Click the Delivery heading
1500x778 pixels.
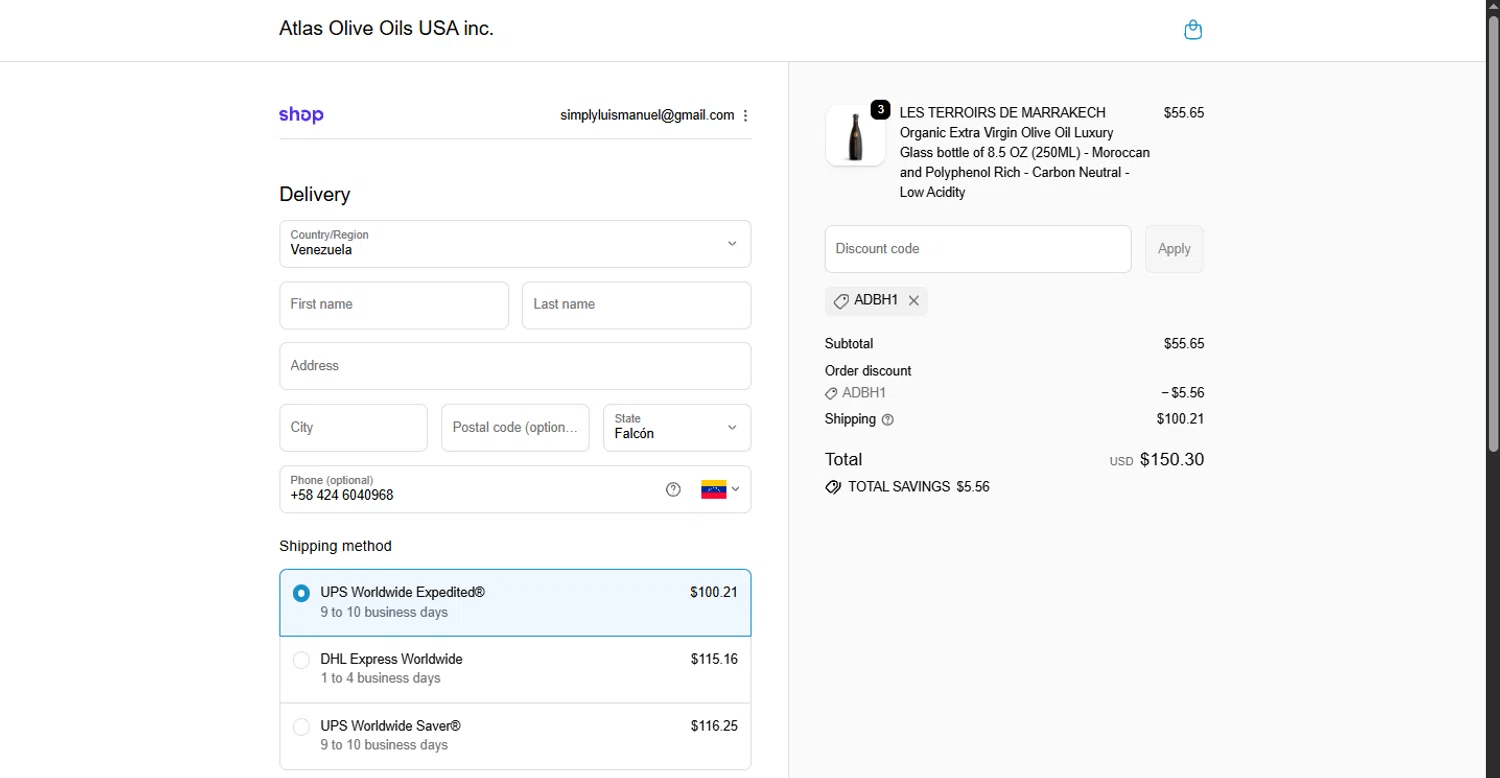(x=315, y=195)
